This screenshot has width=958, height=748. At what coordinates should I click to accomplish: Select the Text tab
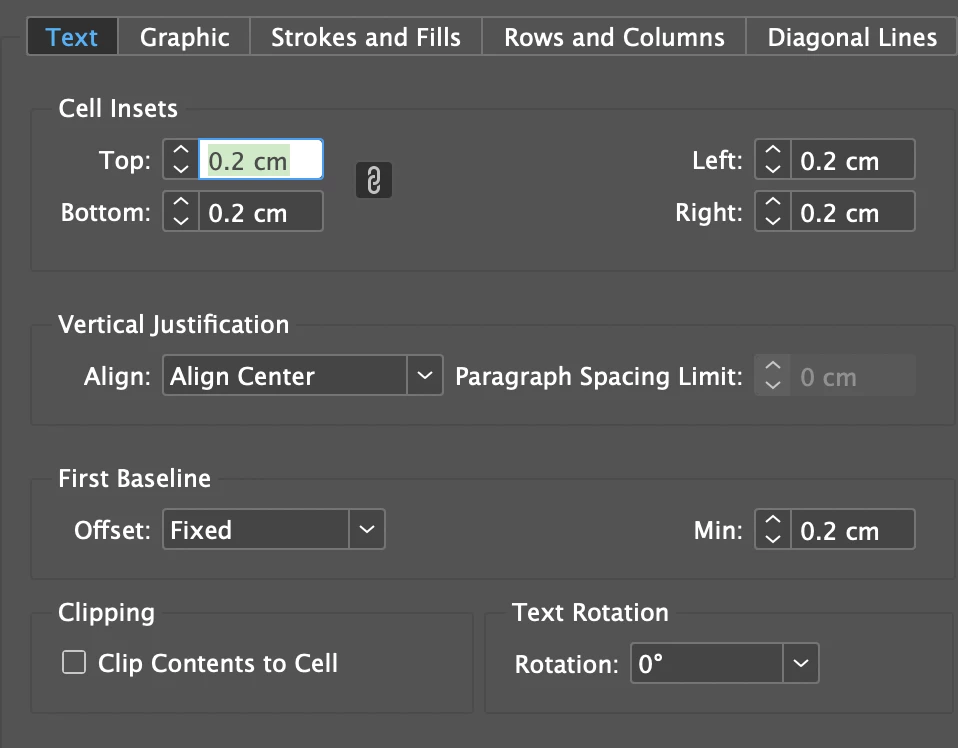pos(72,38)
